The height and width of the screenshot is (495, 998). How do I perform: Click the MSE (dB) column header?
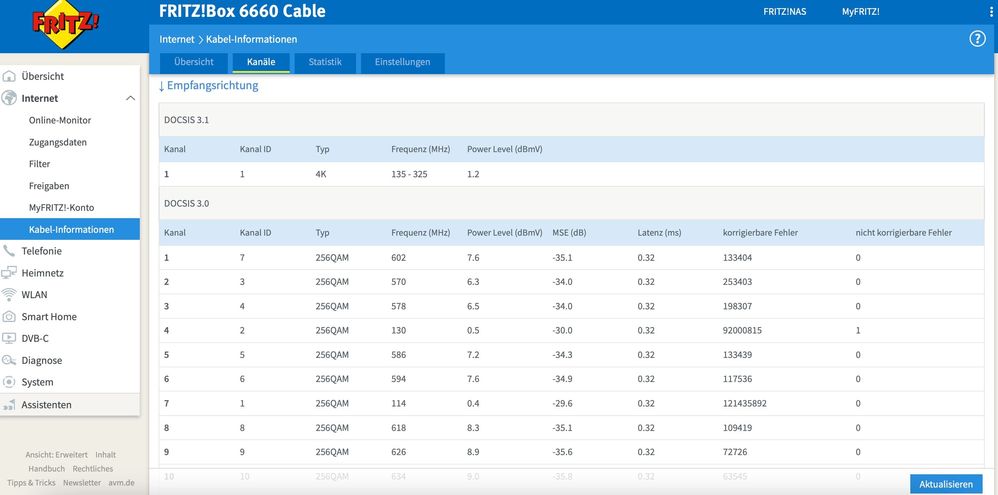(x=569, y=233)
